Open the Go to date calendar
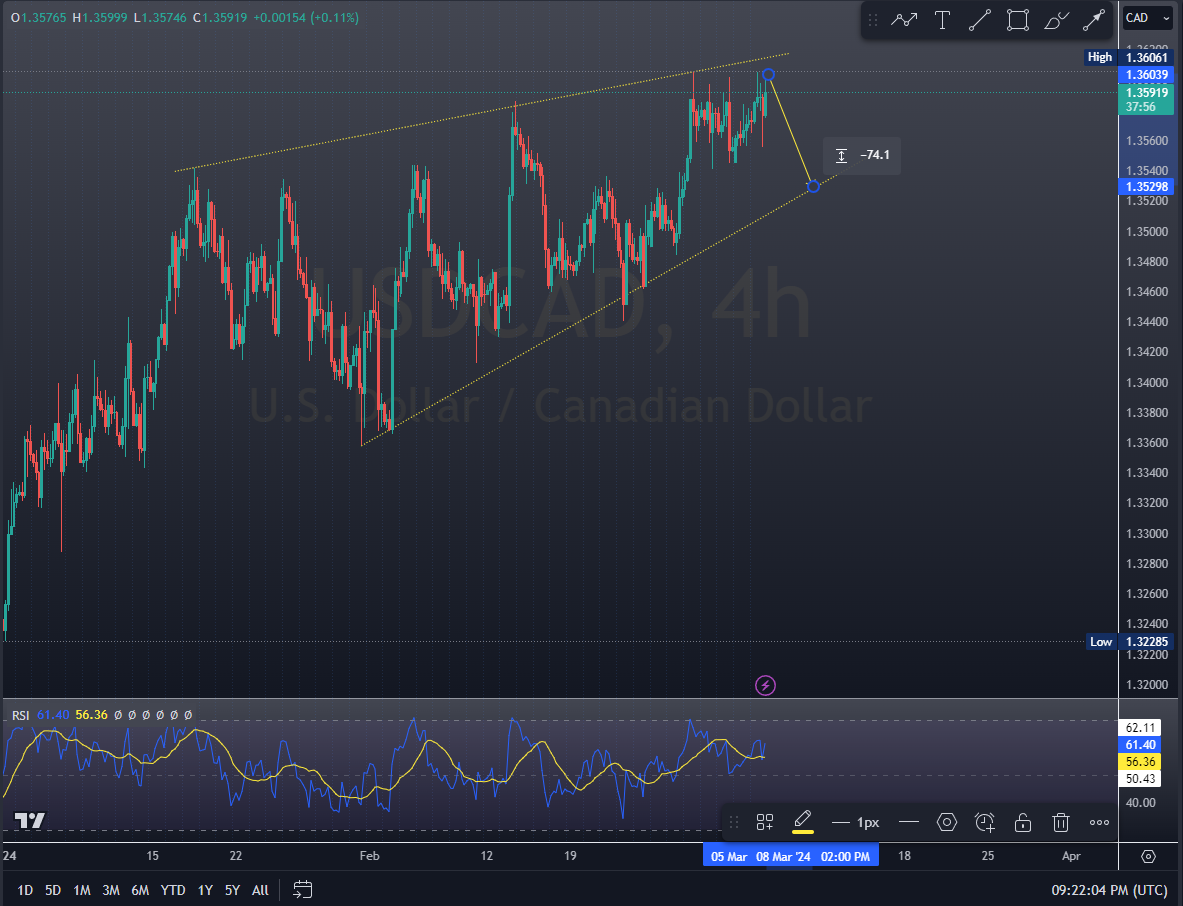 click(x=303, y=890)
